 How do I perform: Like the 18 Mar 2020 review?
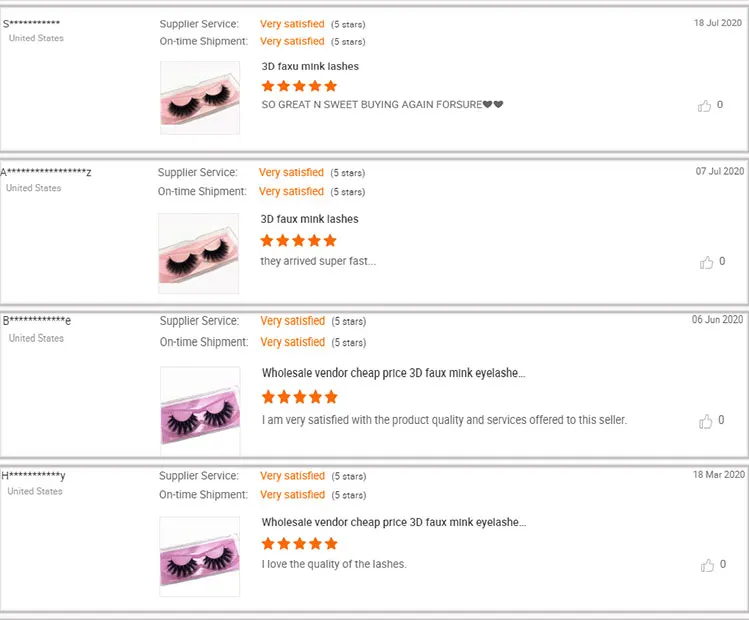pyautogui.click(x=706, y=565)
